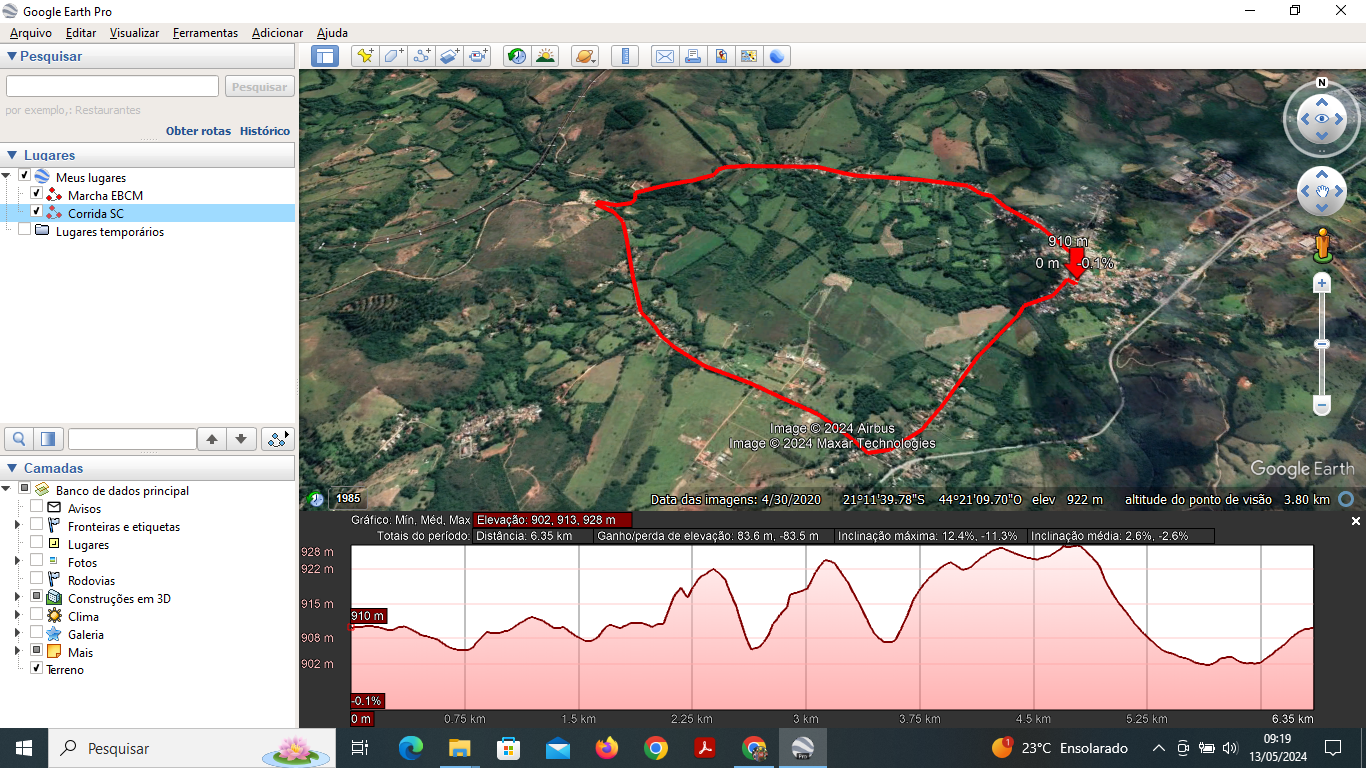
Task: Click the zoom slider handle
Action: pyautogui.click(x=1322, y=344)
